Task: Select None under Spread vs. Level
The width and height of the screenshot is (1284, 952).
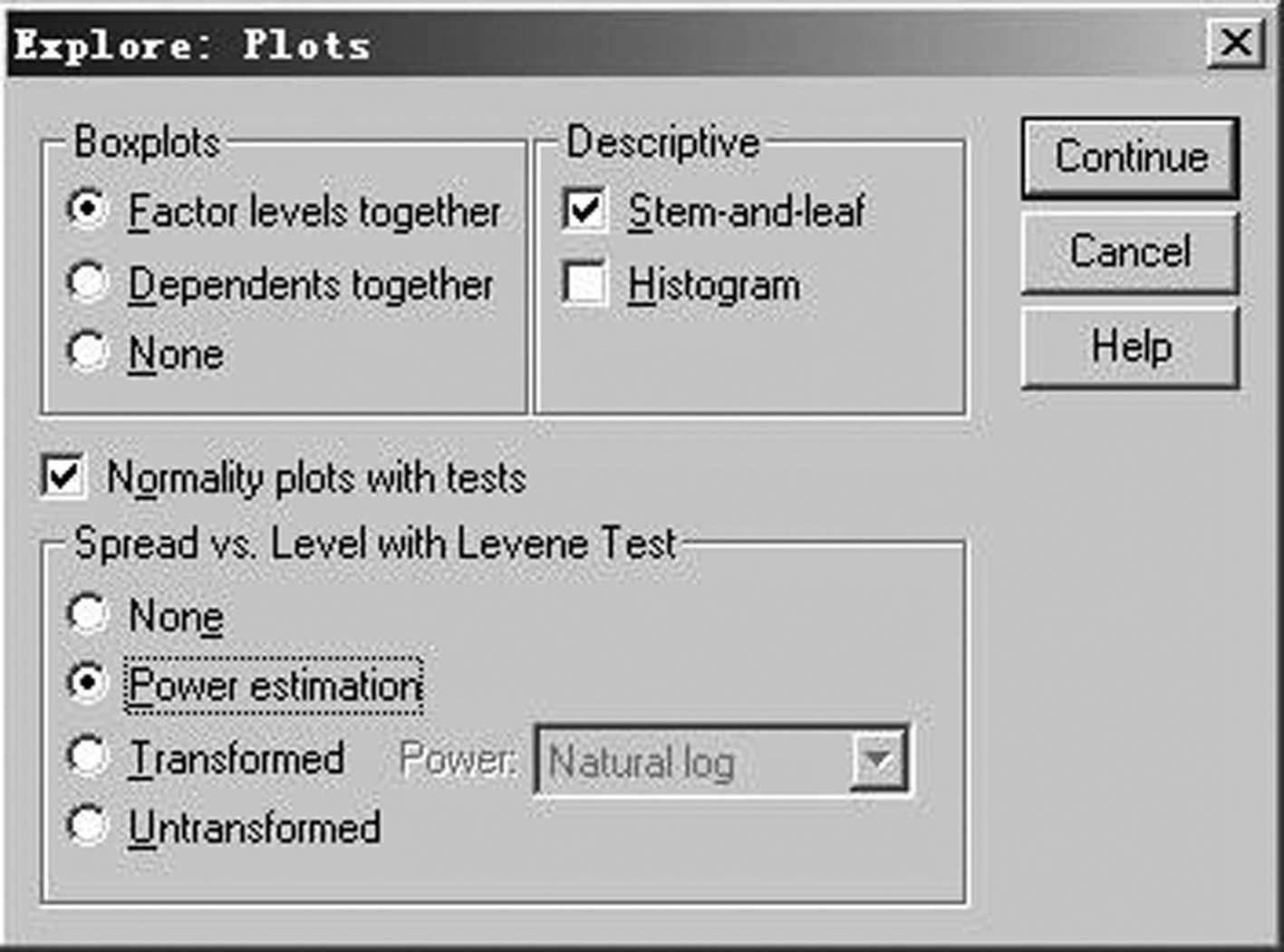Action: [88, 613]
